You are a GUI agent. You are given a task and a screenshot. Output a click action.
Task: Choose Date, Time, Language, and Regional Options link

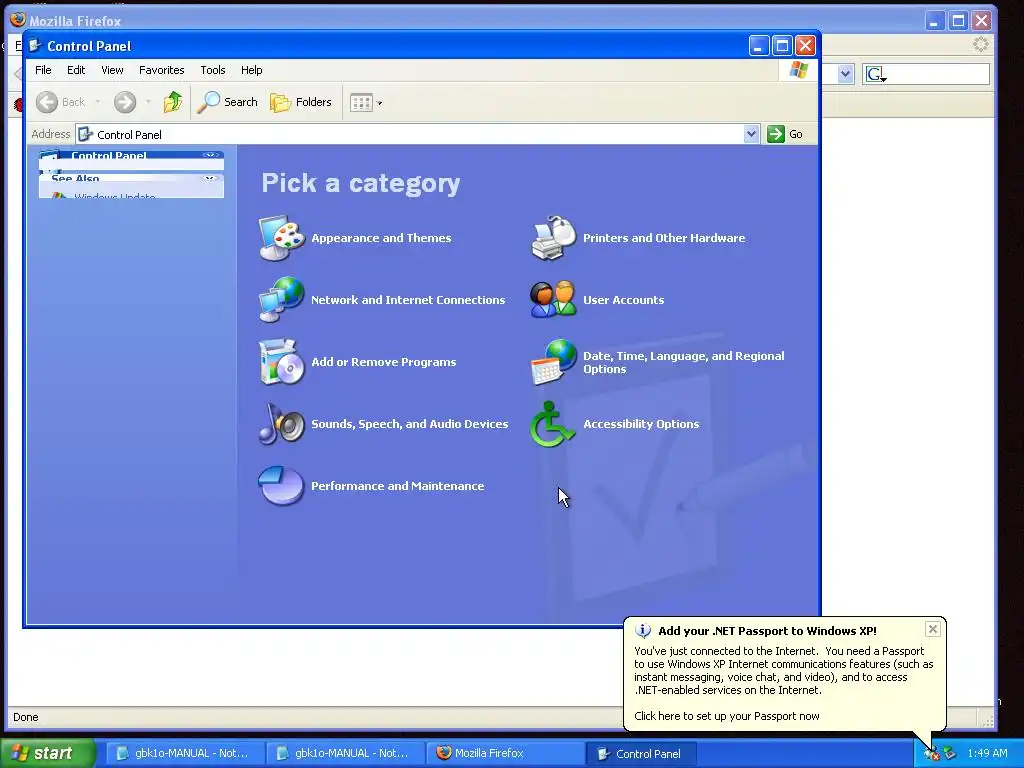(x=684, y=362)
